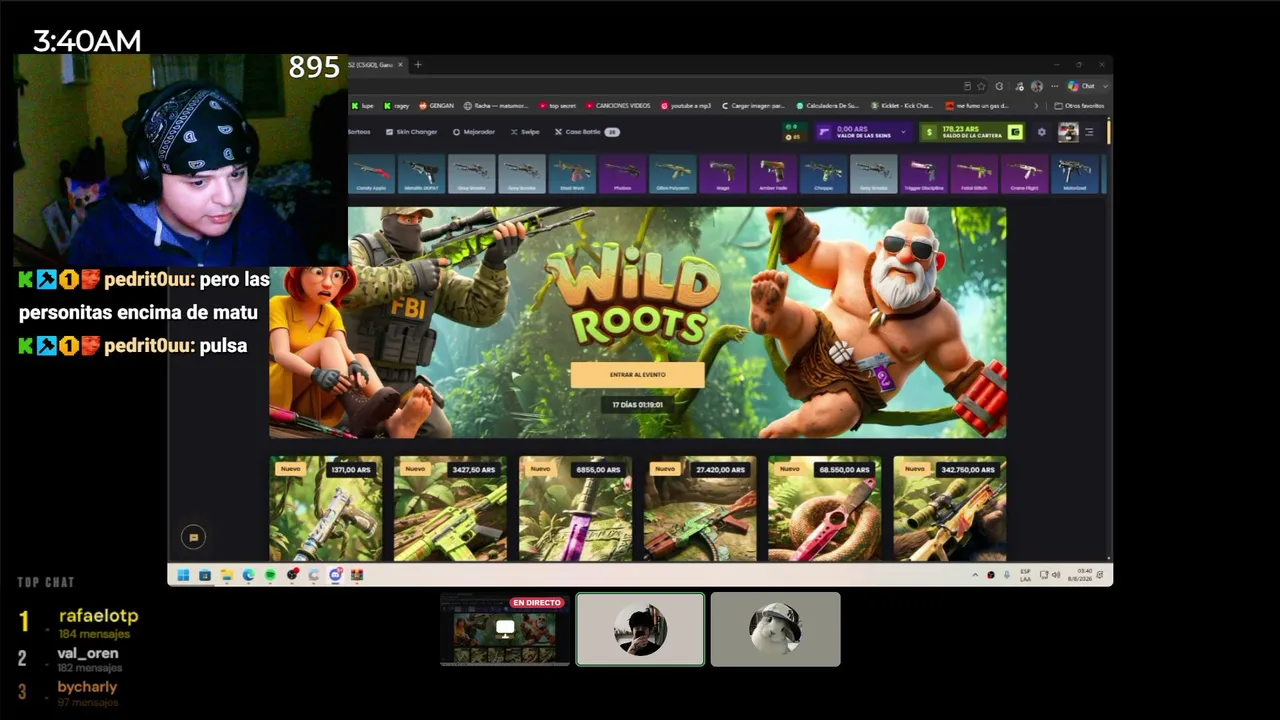Open Spotify from the taskbar
The image size is (1280, 720).
(x=270, y=575)
